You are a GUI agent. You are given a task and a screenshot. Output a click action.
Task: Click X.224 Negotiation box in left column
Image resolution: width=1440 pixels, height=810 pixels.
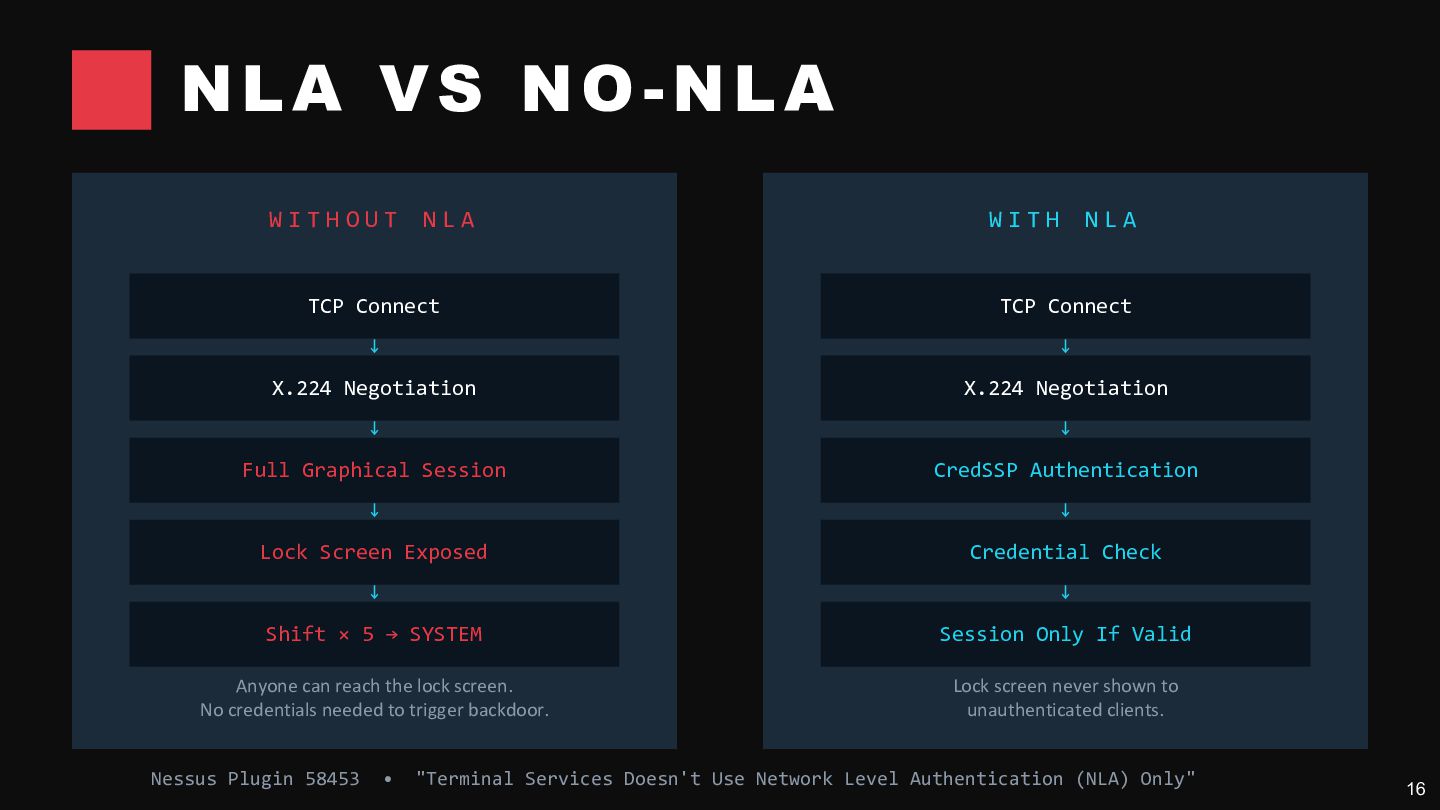374,388
